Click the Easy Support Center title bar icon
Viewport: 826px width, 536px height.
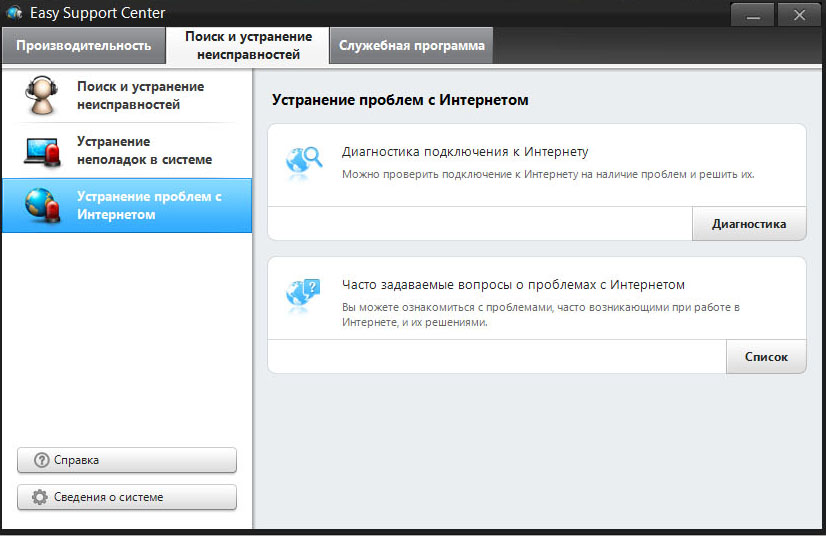(14, 13)
